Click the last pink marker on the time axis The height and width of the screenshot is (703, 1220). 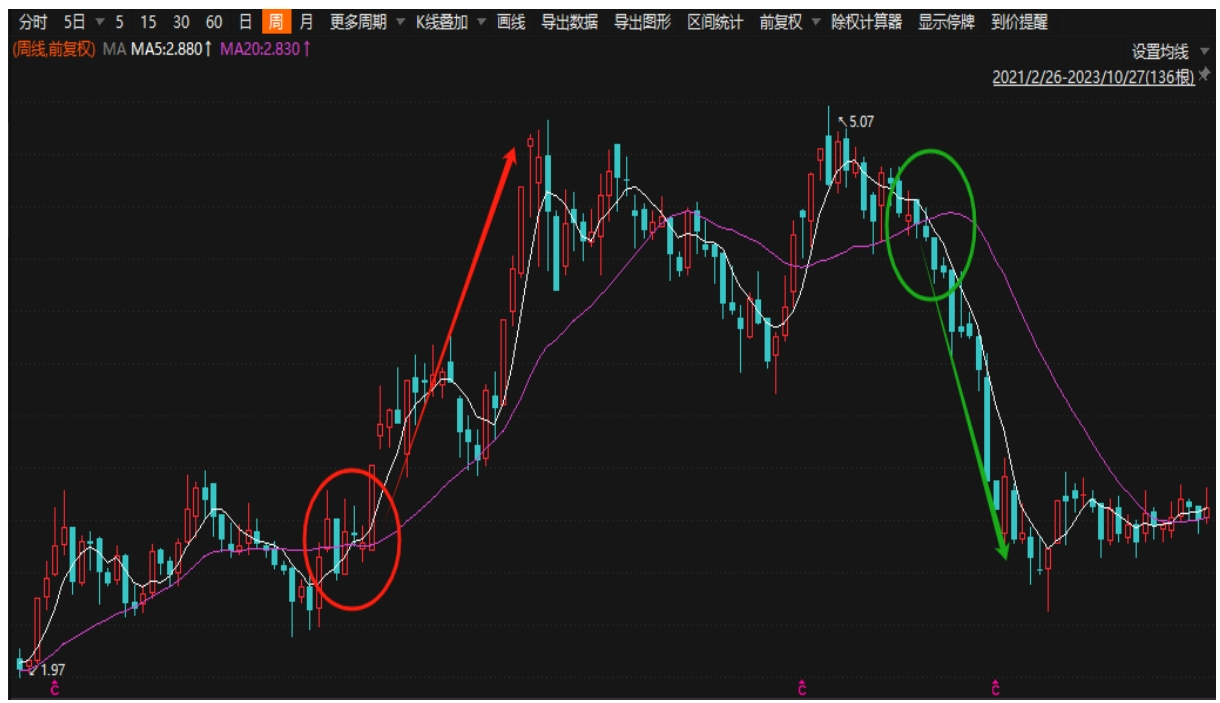(x=996, y=688)
